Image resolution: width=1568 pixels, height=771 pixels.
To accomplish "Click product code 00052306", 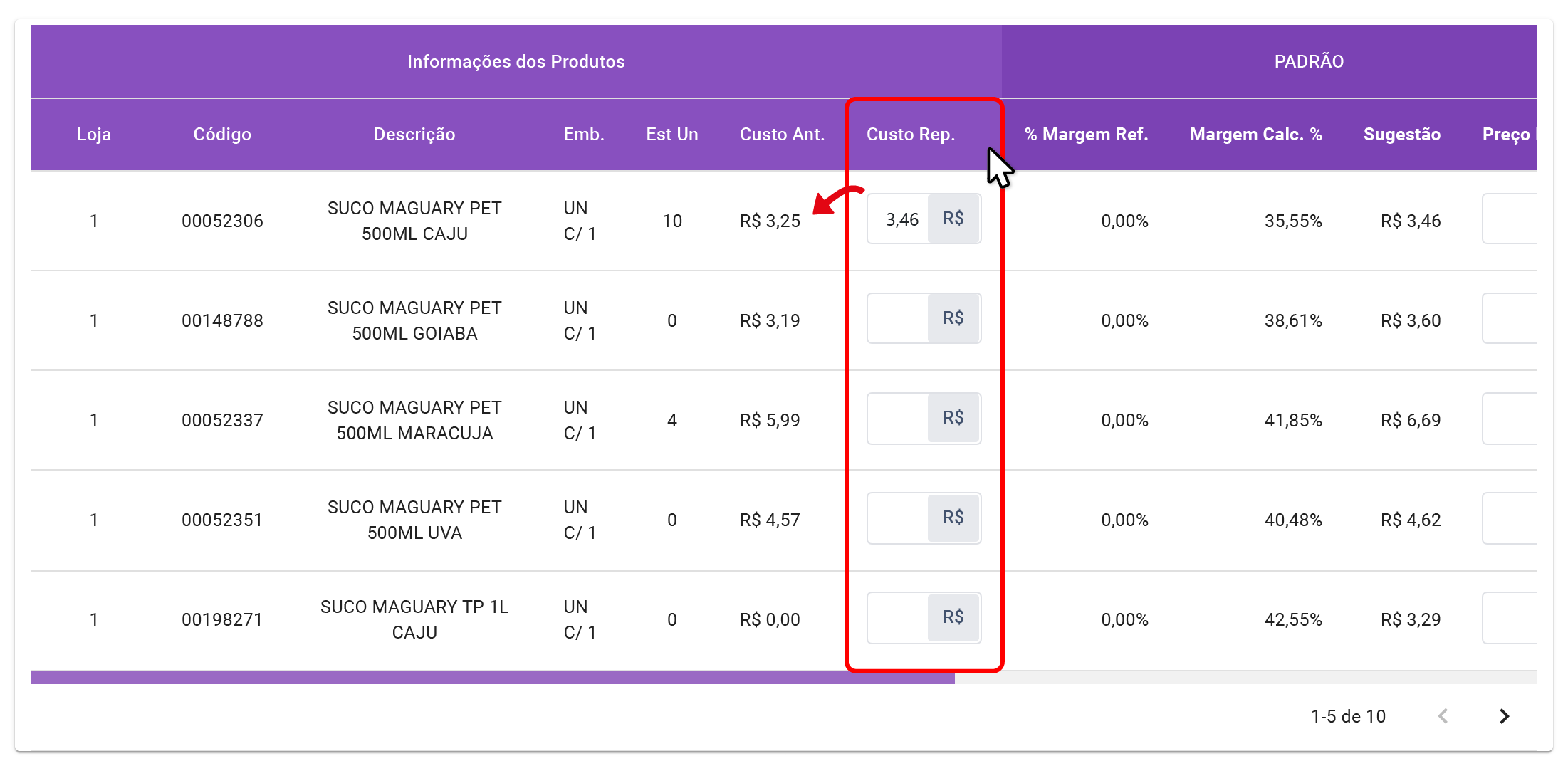I will [x=222, y=221].
